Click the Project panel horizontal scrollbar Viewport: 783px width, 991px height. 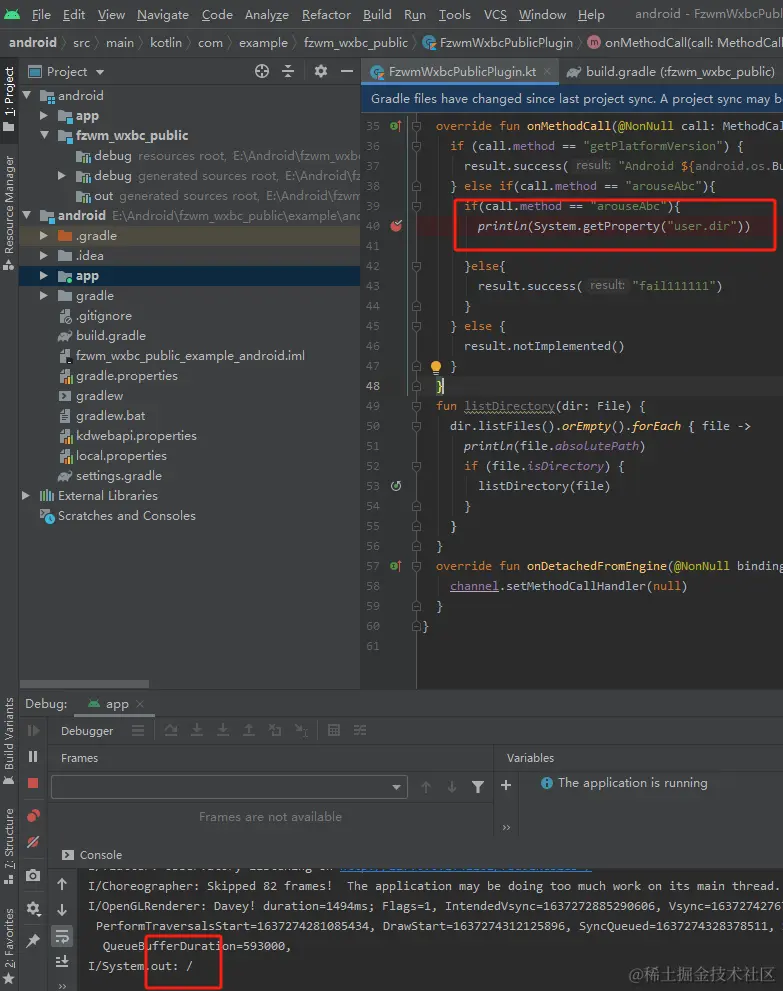click(85, 684)
